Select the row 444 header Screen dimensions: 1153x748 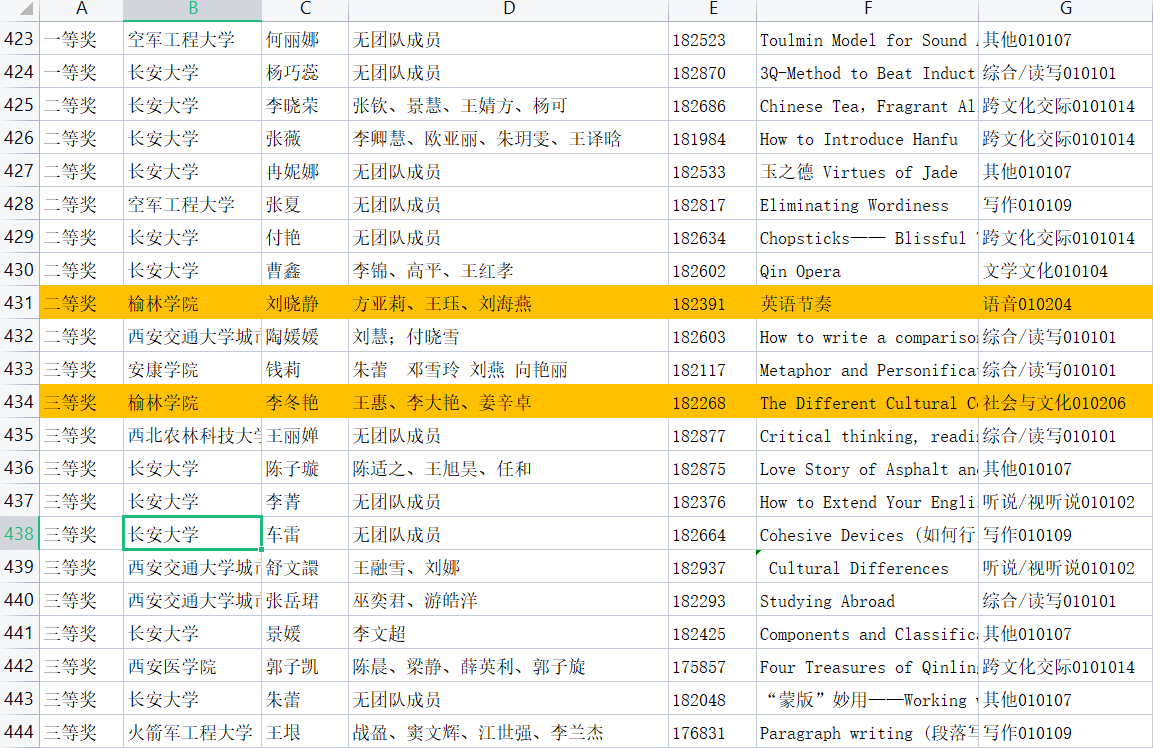pos(19,733)
